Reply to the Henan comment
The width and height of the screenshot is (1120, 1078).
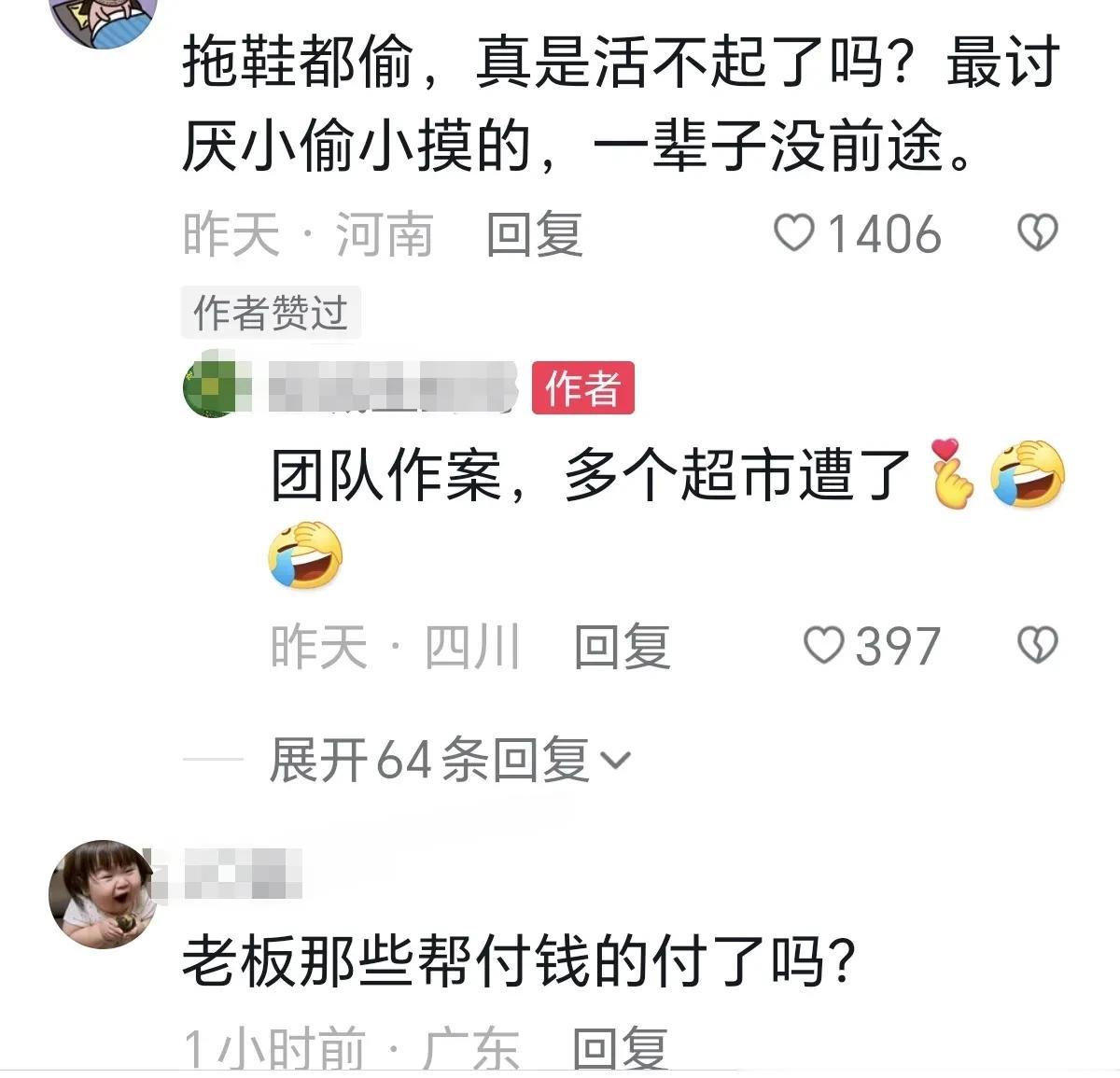(x=535, y=233)
